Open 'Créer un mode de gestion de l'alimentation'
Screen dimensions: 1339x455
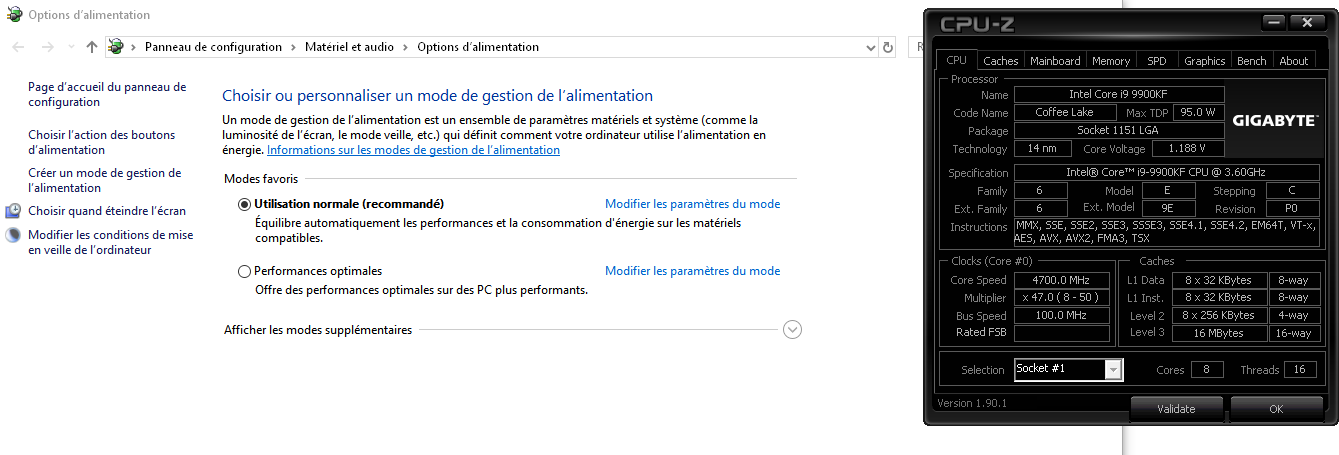104,180
